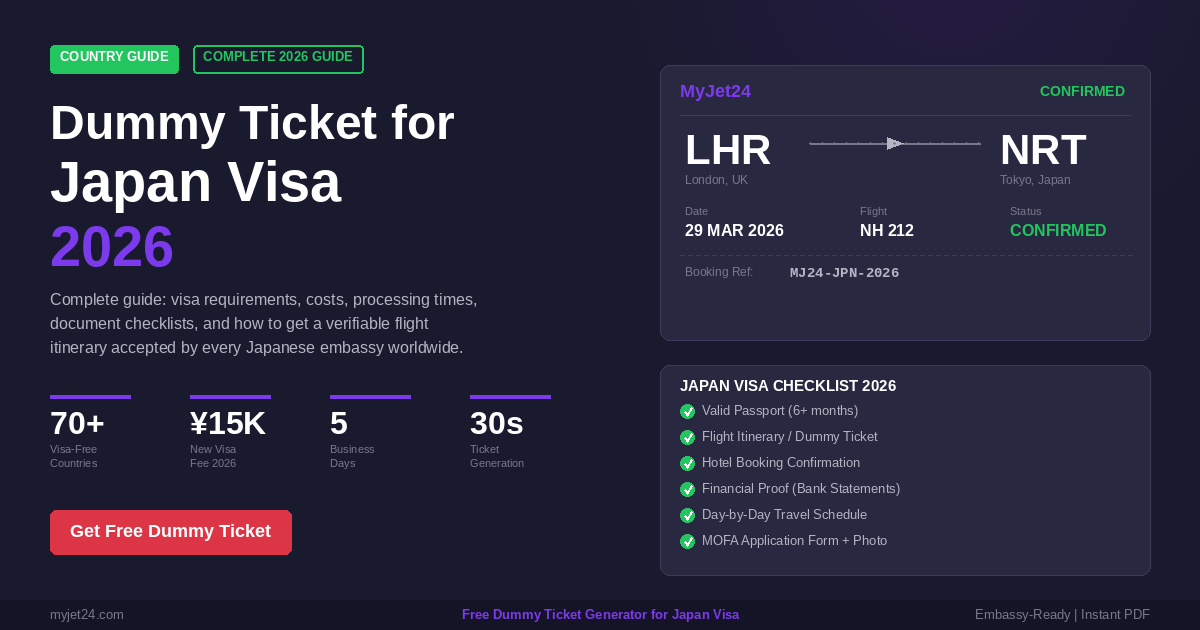Screen dimensions: 1200x630
Task: Click the MyJet24 logo on ticket card
Action: click(x=715, y=91)
